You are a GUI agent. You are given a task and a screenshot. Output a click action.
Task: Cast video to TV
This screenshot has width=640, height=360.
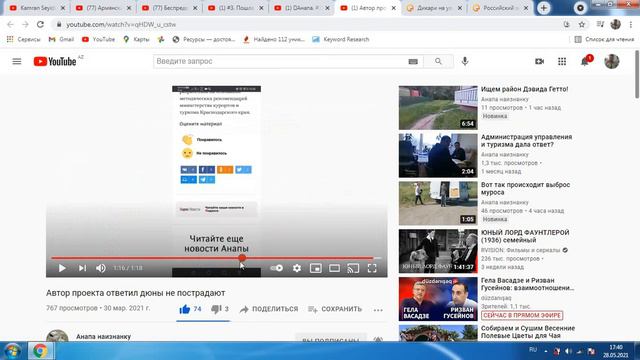tap(353, 268)
